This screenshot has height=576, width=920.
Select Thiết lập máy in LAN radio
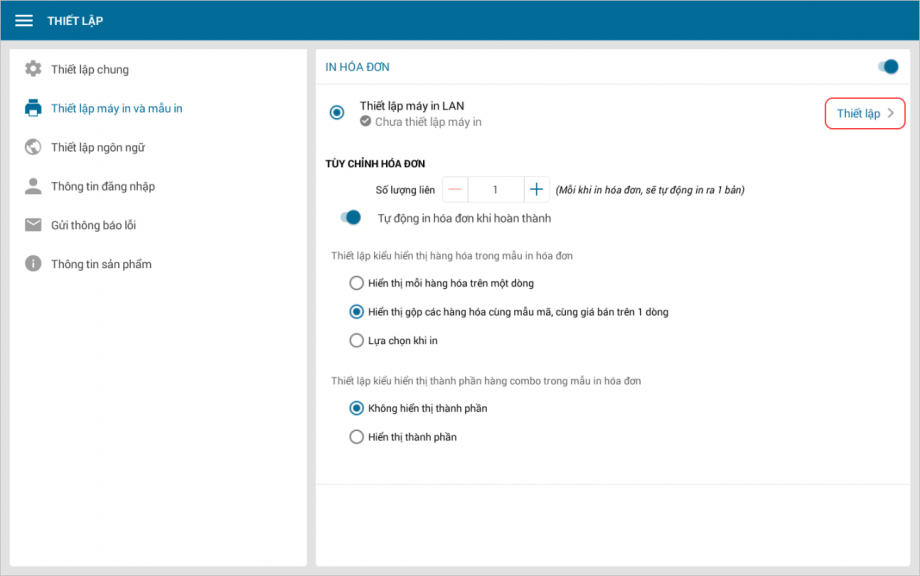[x=337, y=113]
